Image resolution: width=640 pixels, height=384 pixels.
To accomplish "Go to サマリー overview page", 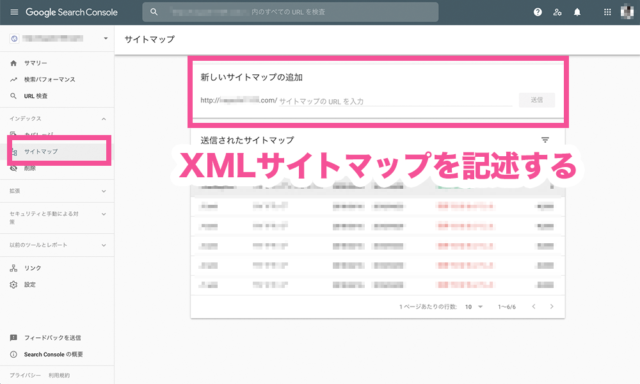I will click(x=35, y=63).
